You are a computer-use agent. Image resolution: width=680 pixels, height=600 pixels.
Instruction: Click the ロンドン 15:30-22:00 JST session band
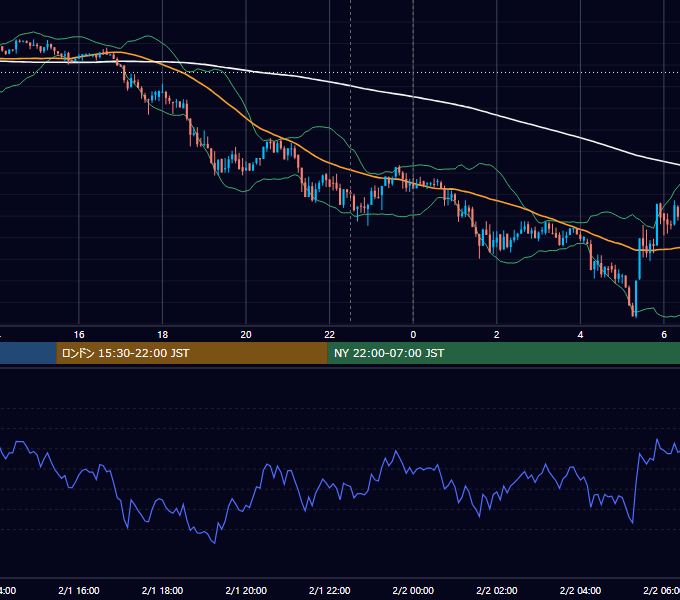[x=192, y=353]
